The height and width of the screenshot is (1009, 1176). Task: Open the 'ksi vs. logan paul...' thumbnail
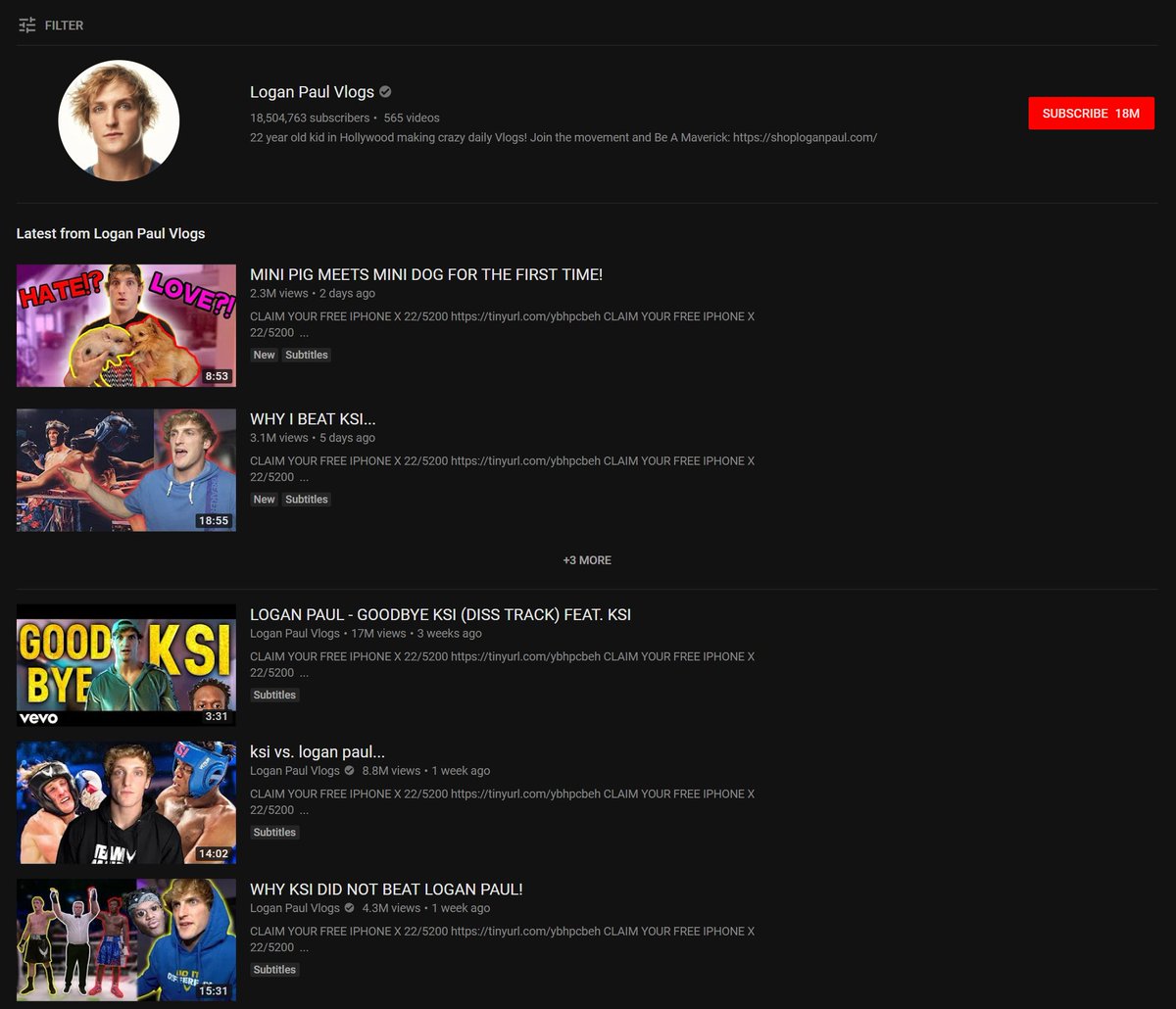[126, 802]
